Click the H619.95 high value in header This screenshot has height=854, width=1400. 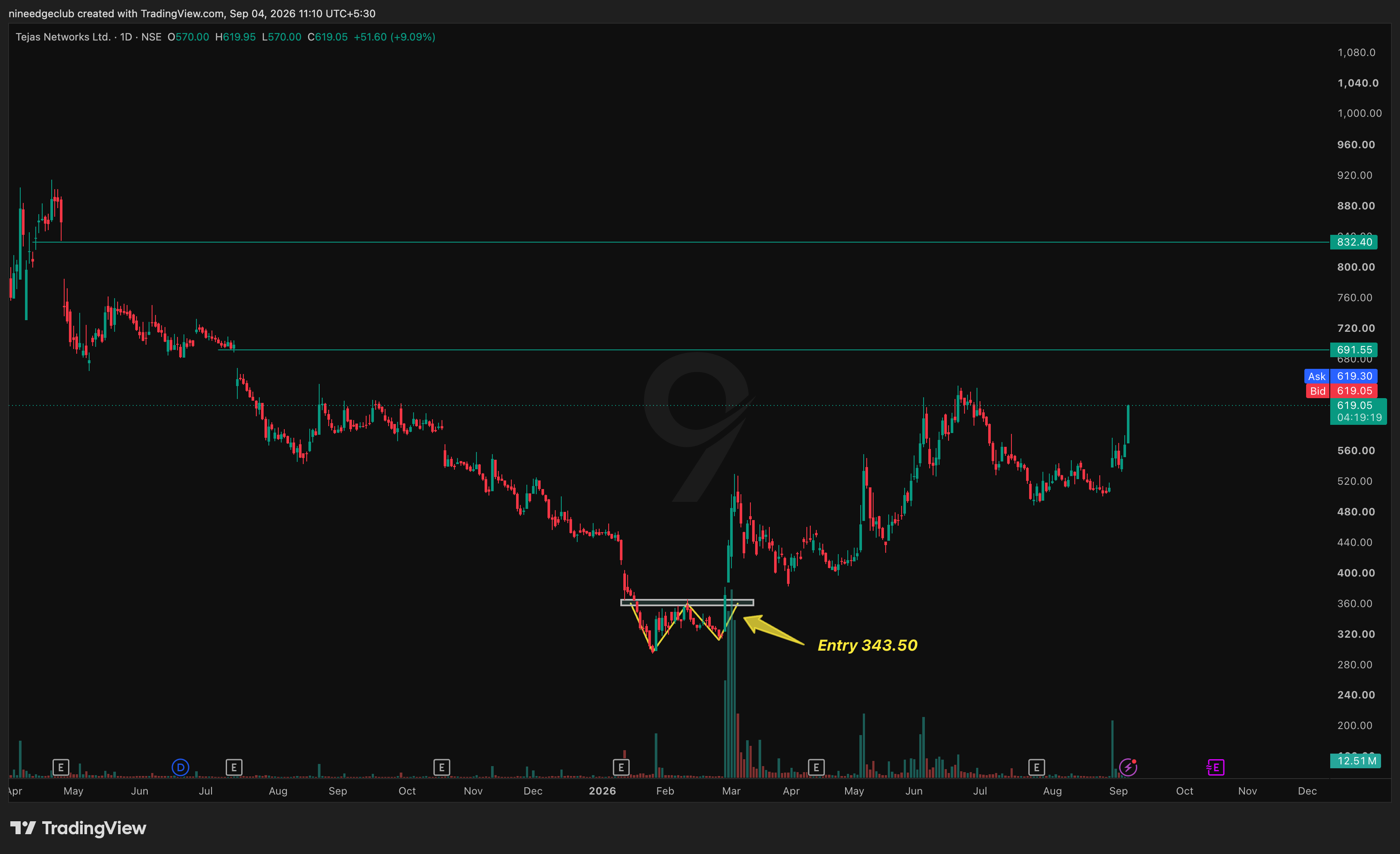(235, 37)
